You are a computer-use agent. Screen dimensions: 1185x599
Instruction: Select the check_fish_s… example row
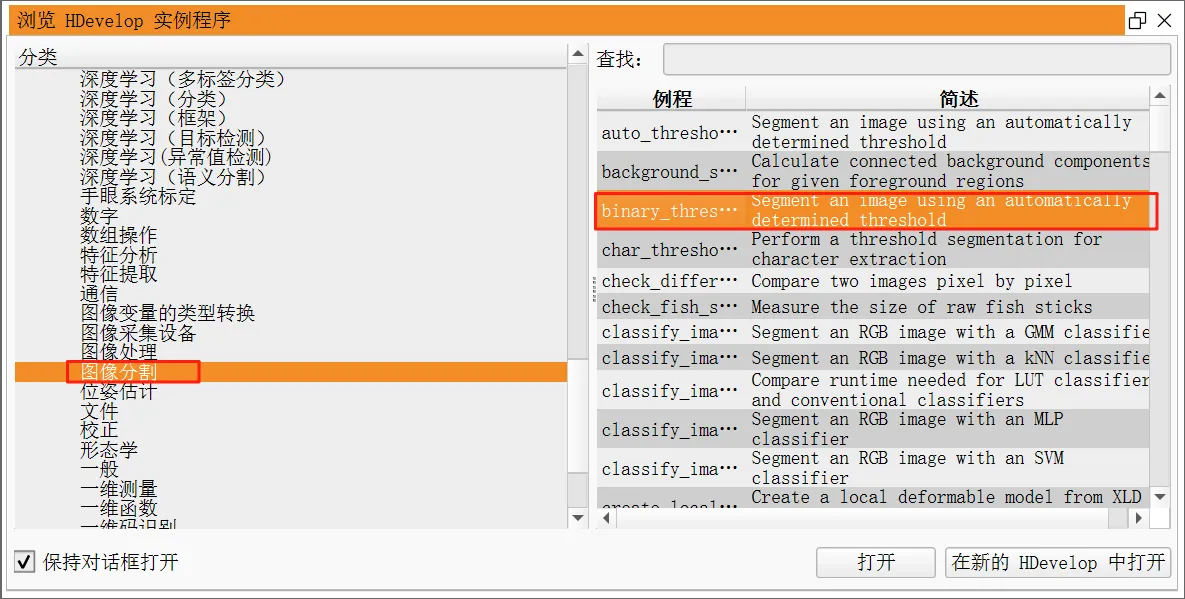click(x=873, y=307)
